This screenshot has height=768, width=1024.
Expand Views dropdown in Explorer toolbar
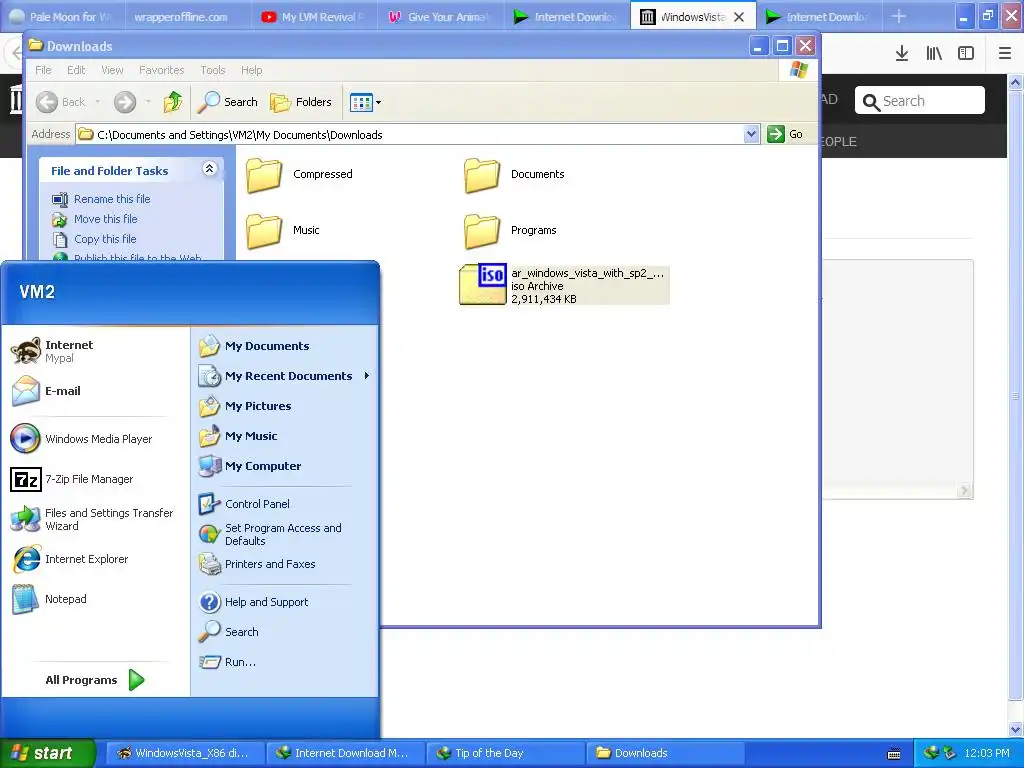coord(378,103)
